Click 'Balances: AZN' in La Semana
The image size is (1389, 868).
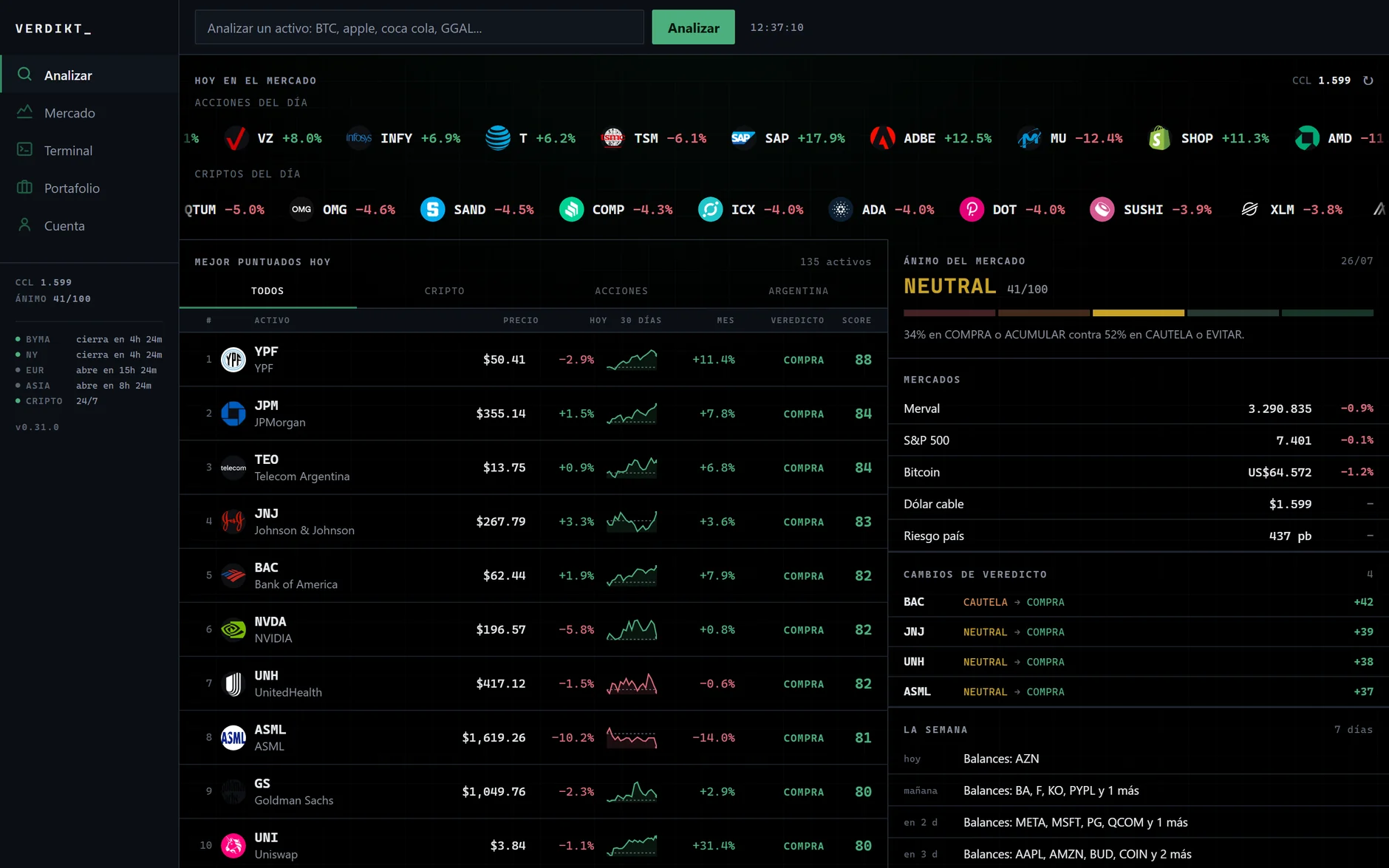click(x=1001, y=759)
